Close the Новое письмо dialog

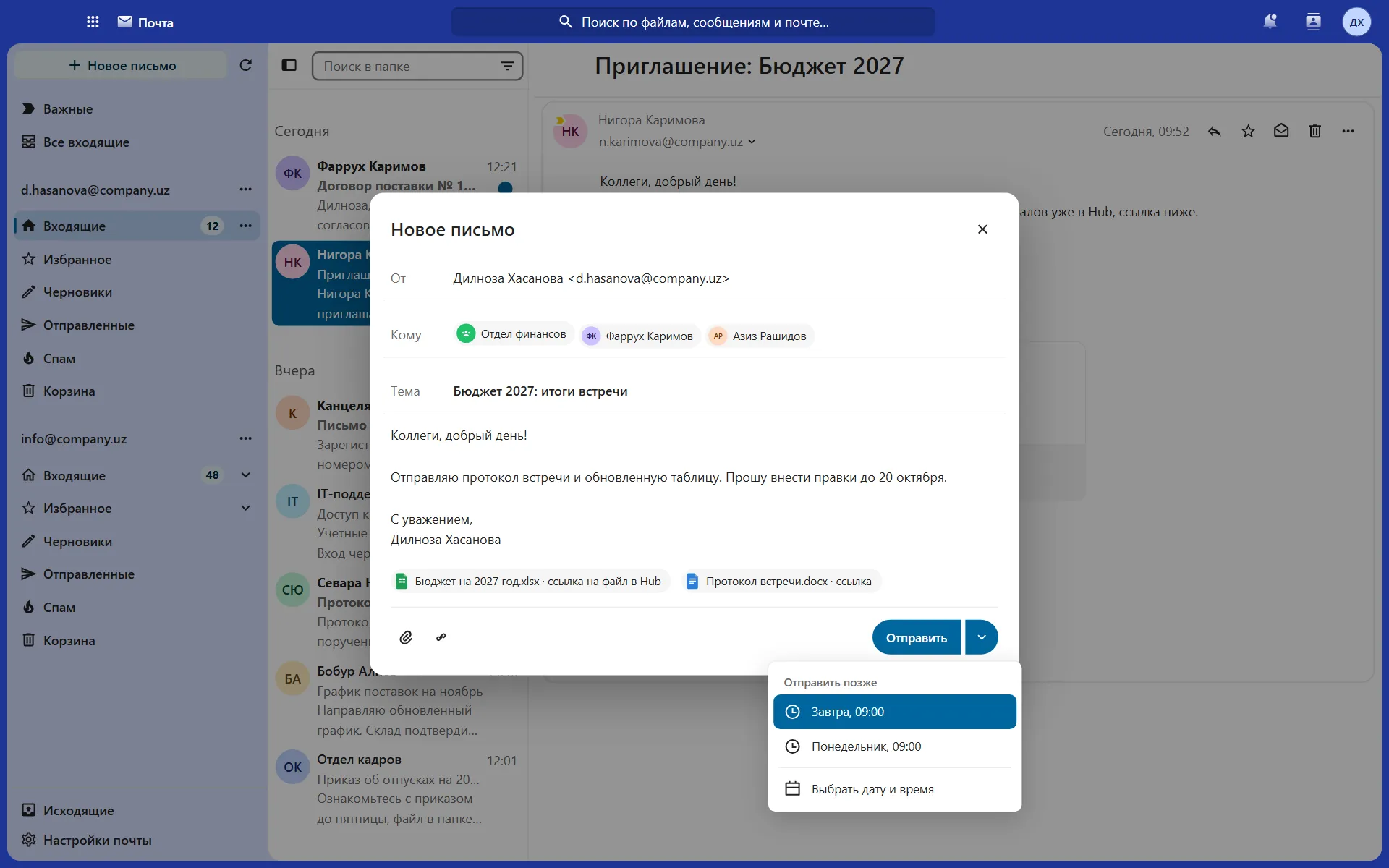982,229
